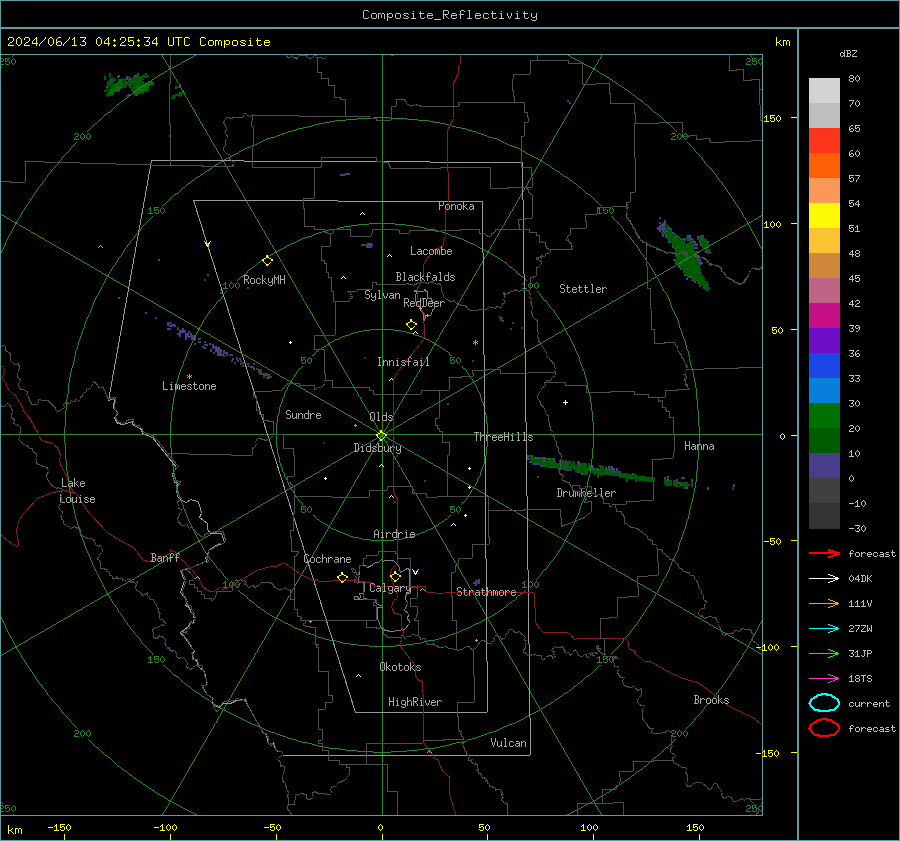The image size is (900, 841).
Task: Click the red forecast arrow in legend
Action: click(x=824, y=553)
